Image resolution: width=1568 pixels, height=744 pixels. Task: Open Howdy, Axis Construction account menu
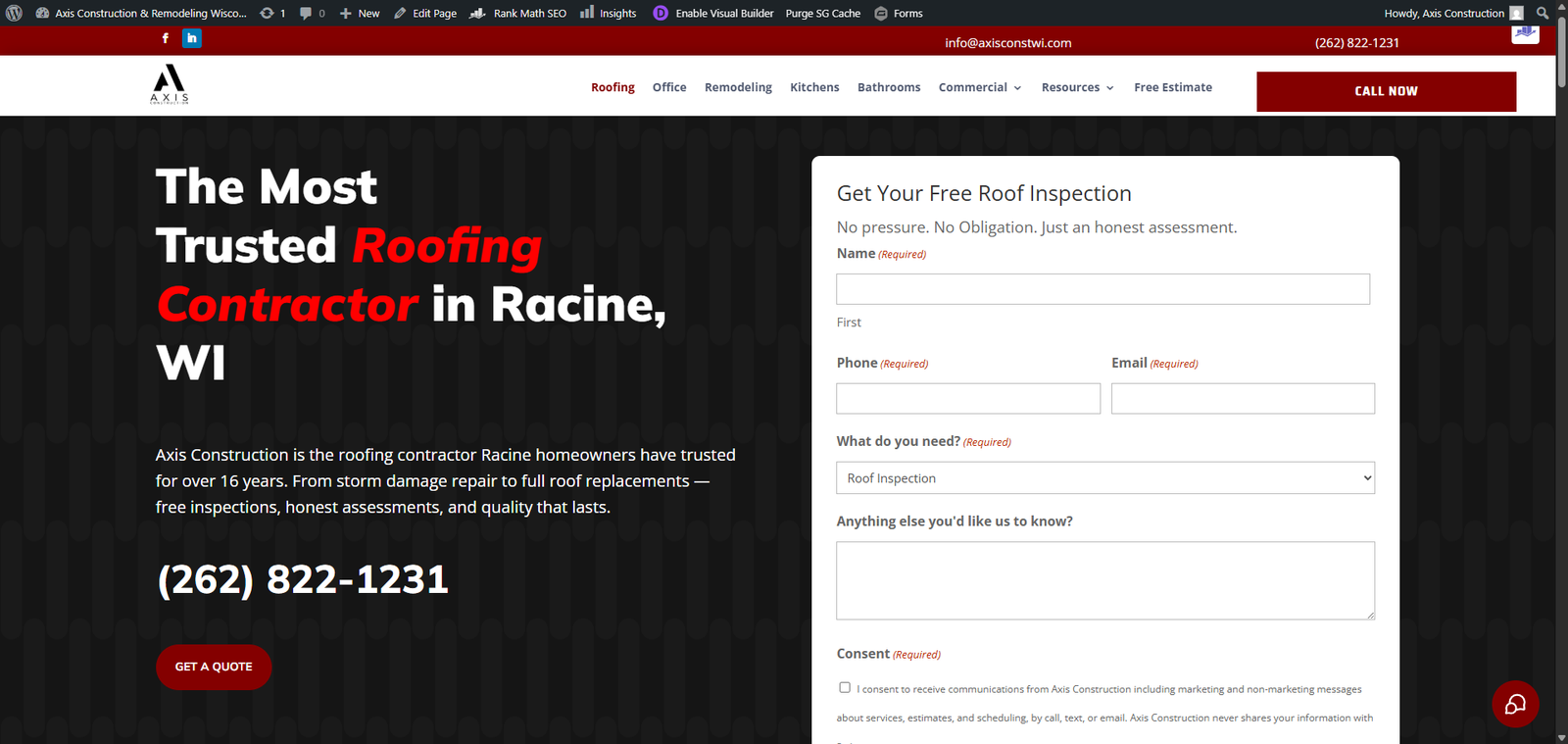click(1453, 13)
